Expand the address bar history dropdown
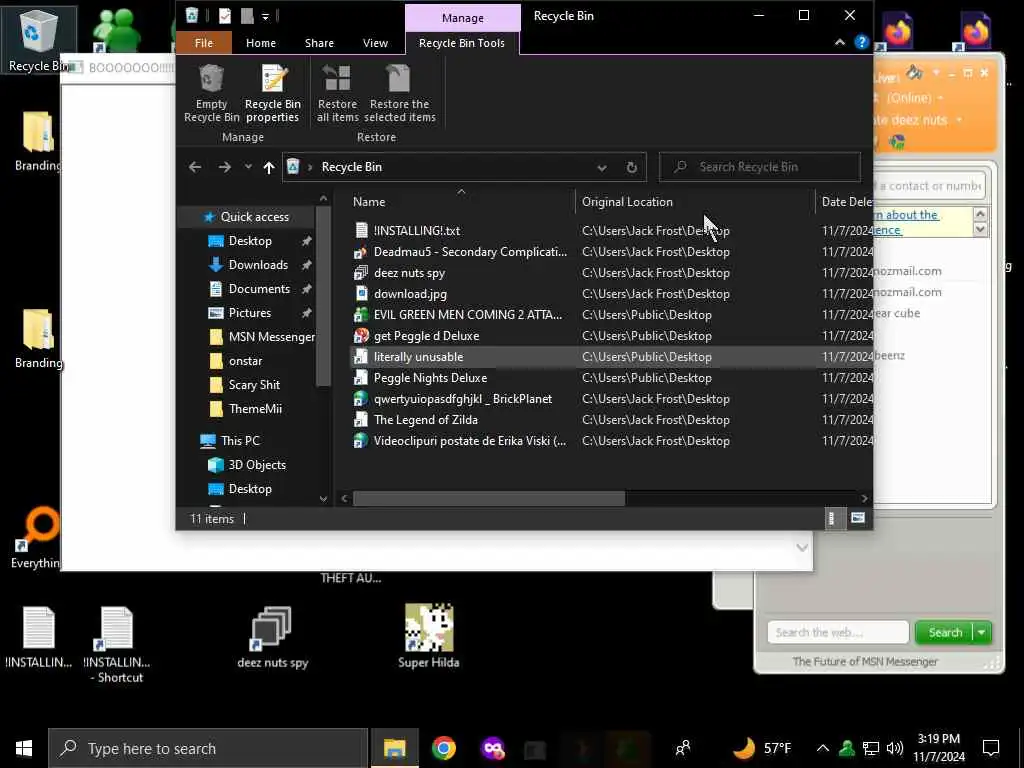 pyautogui.click(x=601, y=168)
